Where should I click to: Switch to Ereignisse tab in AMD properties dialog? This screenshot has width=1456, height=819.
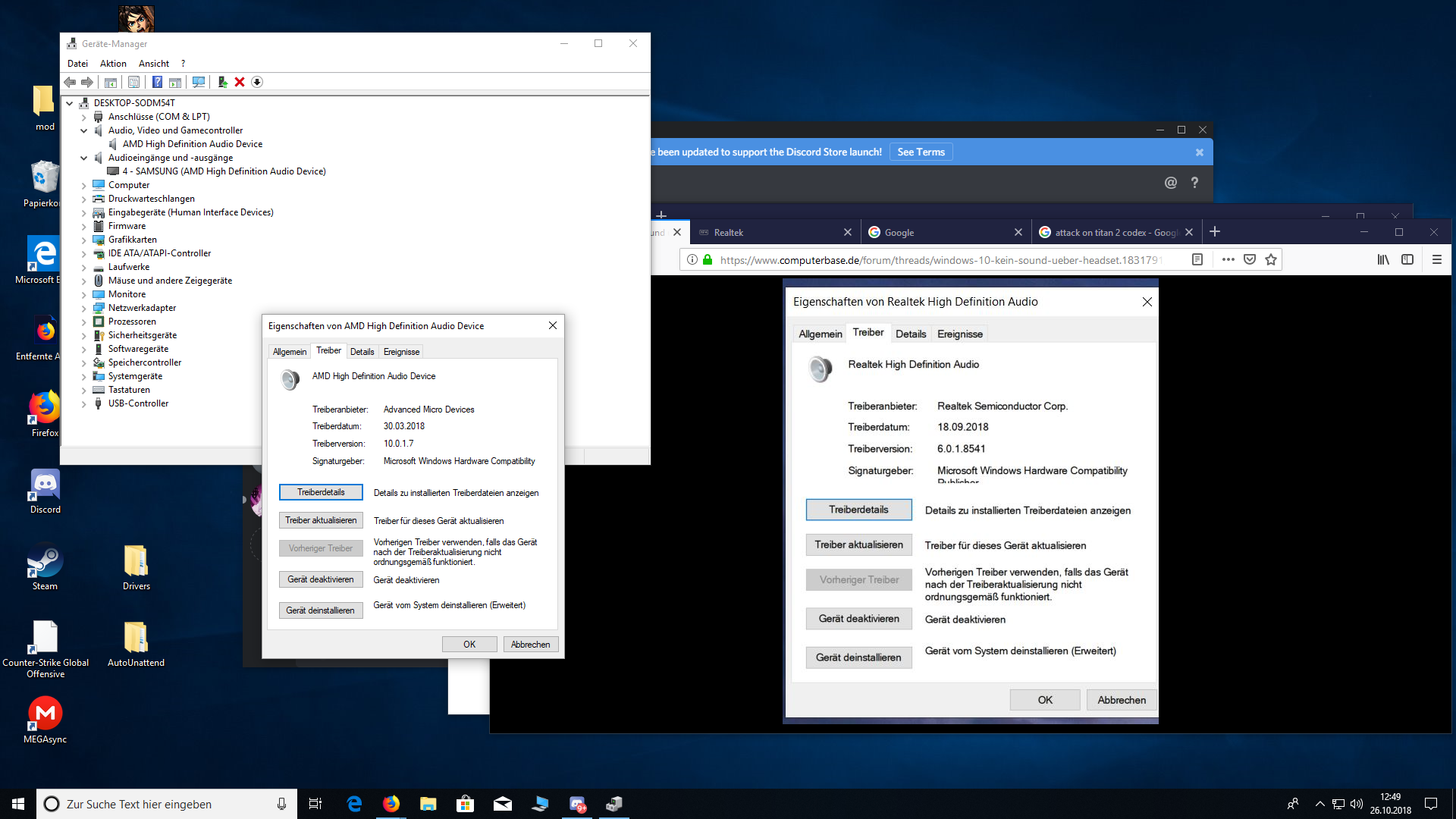tap(401, 352)
